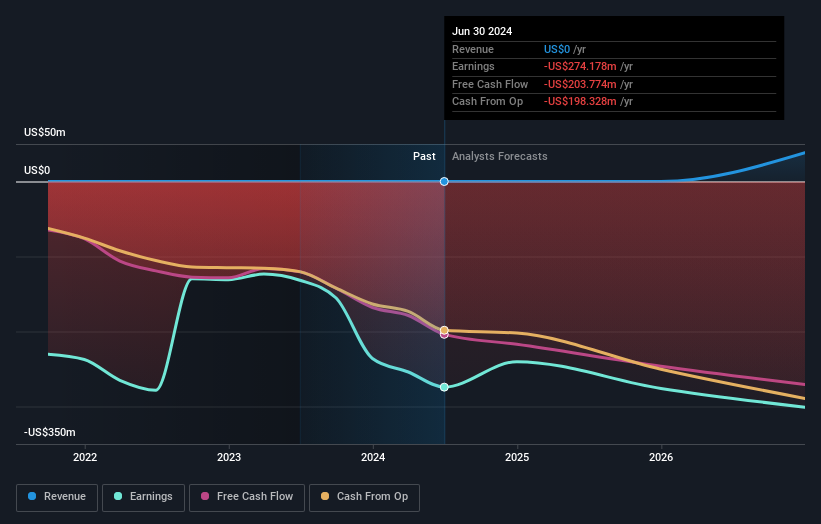The image size is (821, 524).
Task: Click the tooltip Cash From Op label
Action: [x=487, y=102]
